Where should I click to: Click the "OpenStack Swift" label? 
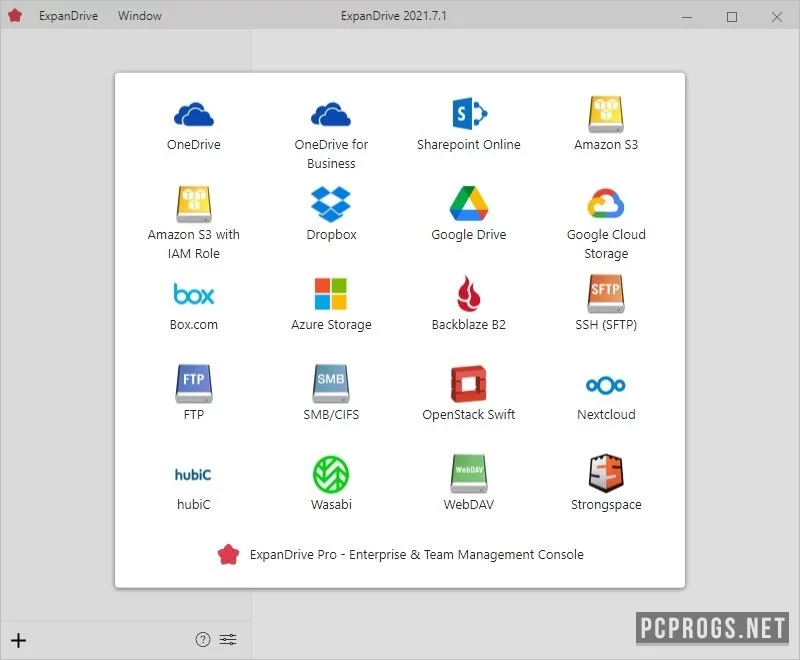pos(469,414)
